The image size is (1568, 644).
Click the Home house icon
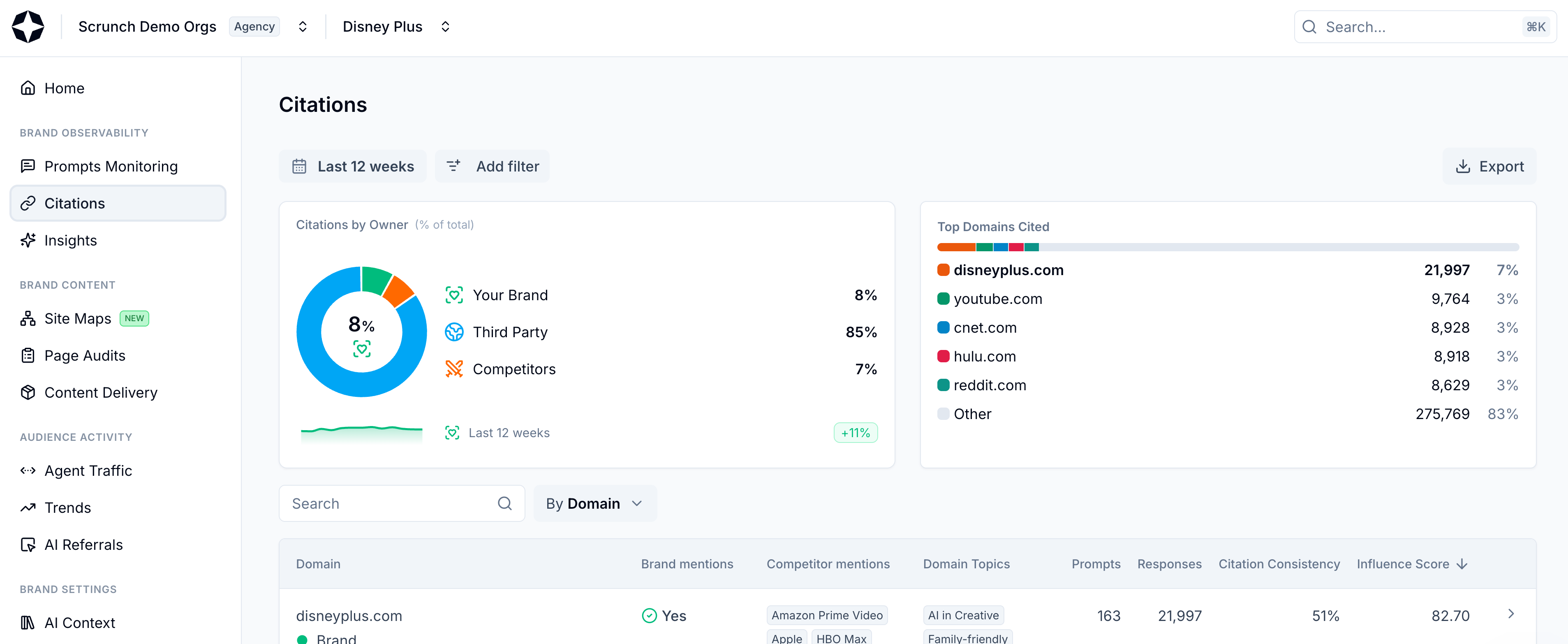coord(28,88)
